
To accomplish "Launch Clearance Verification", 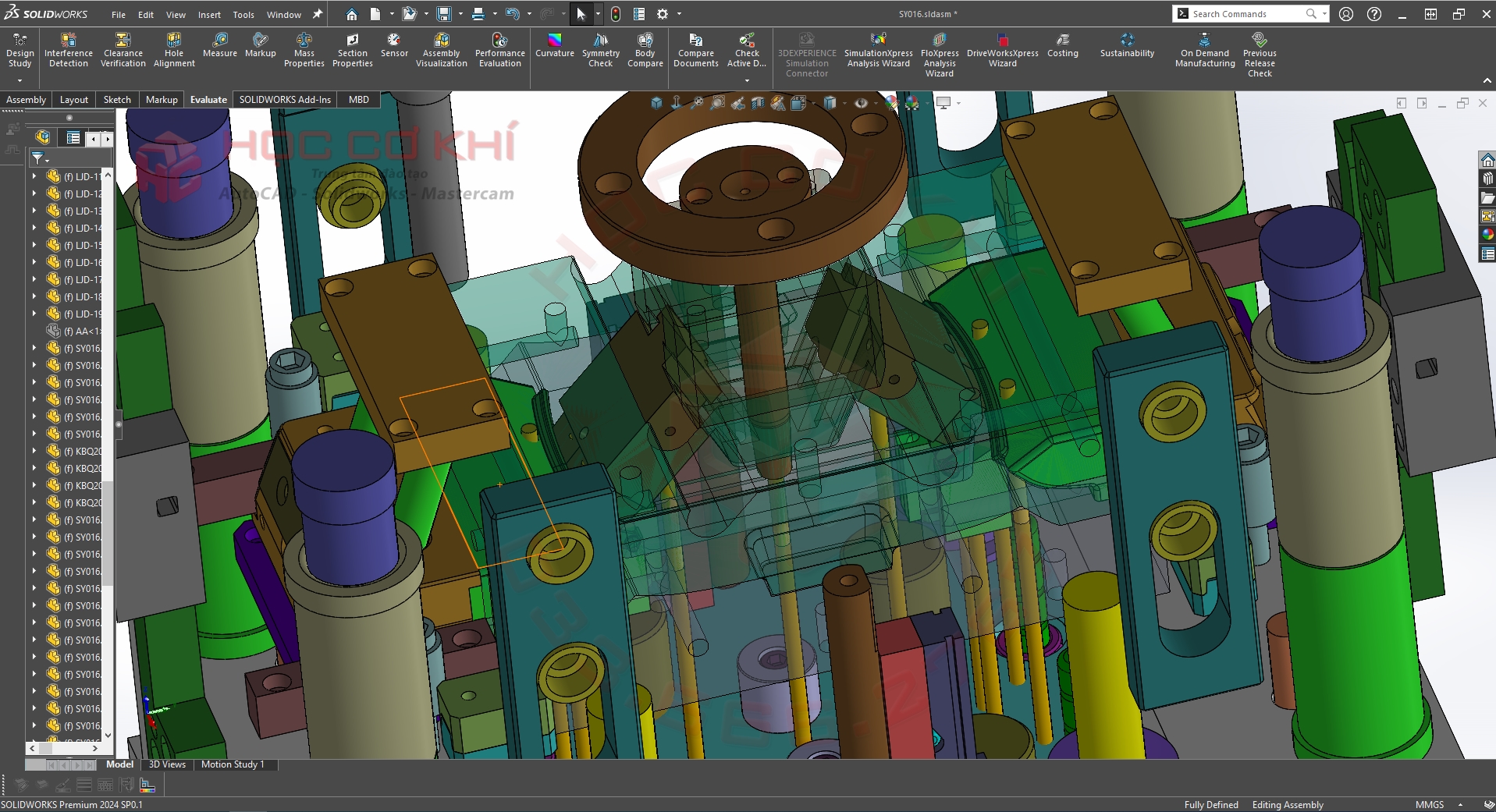I will click(123, 51).
